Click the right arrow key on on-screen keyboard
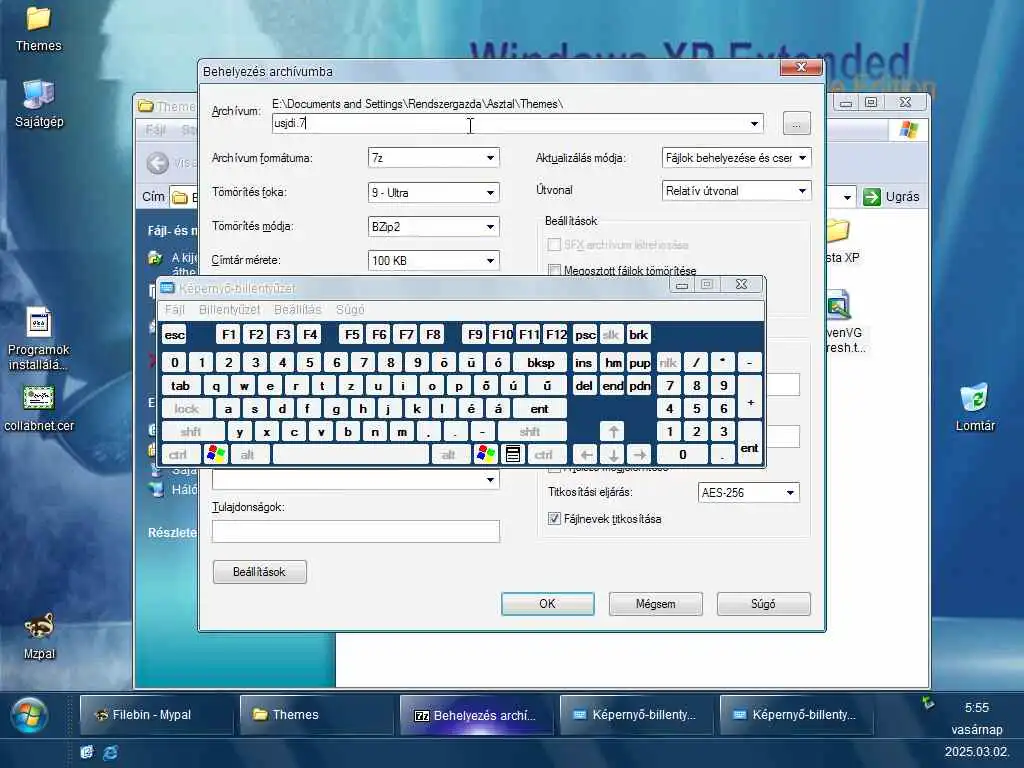The height and width of the screenshot is (768, 1024). pyautogui.click(x=640, y=455)
